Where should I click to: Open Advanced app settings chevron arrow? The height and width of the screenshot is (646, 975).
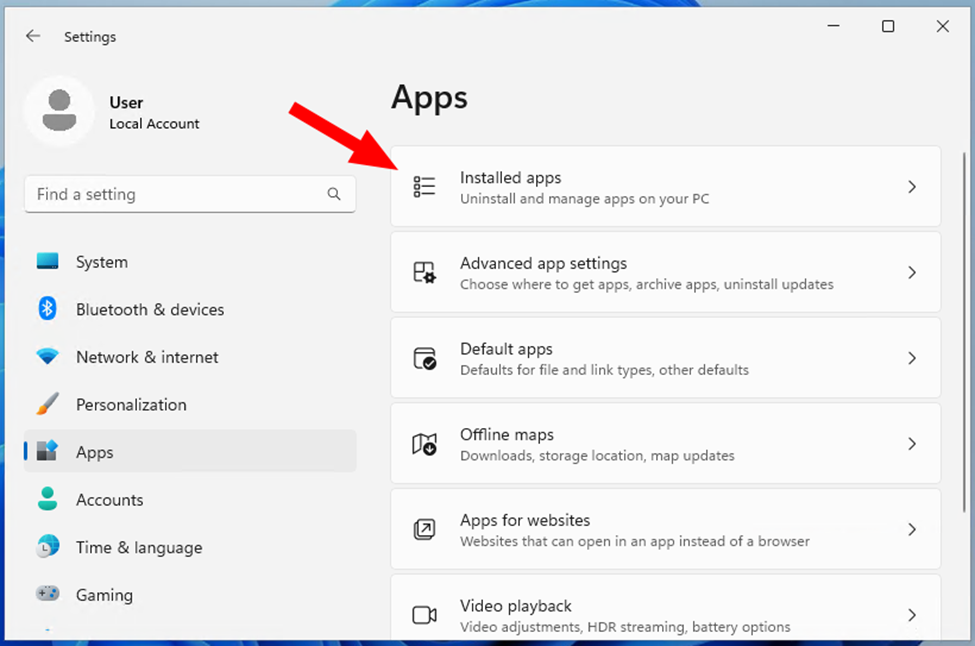click(911, 272)
